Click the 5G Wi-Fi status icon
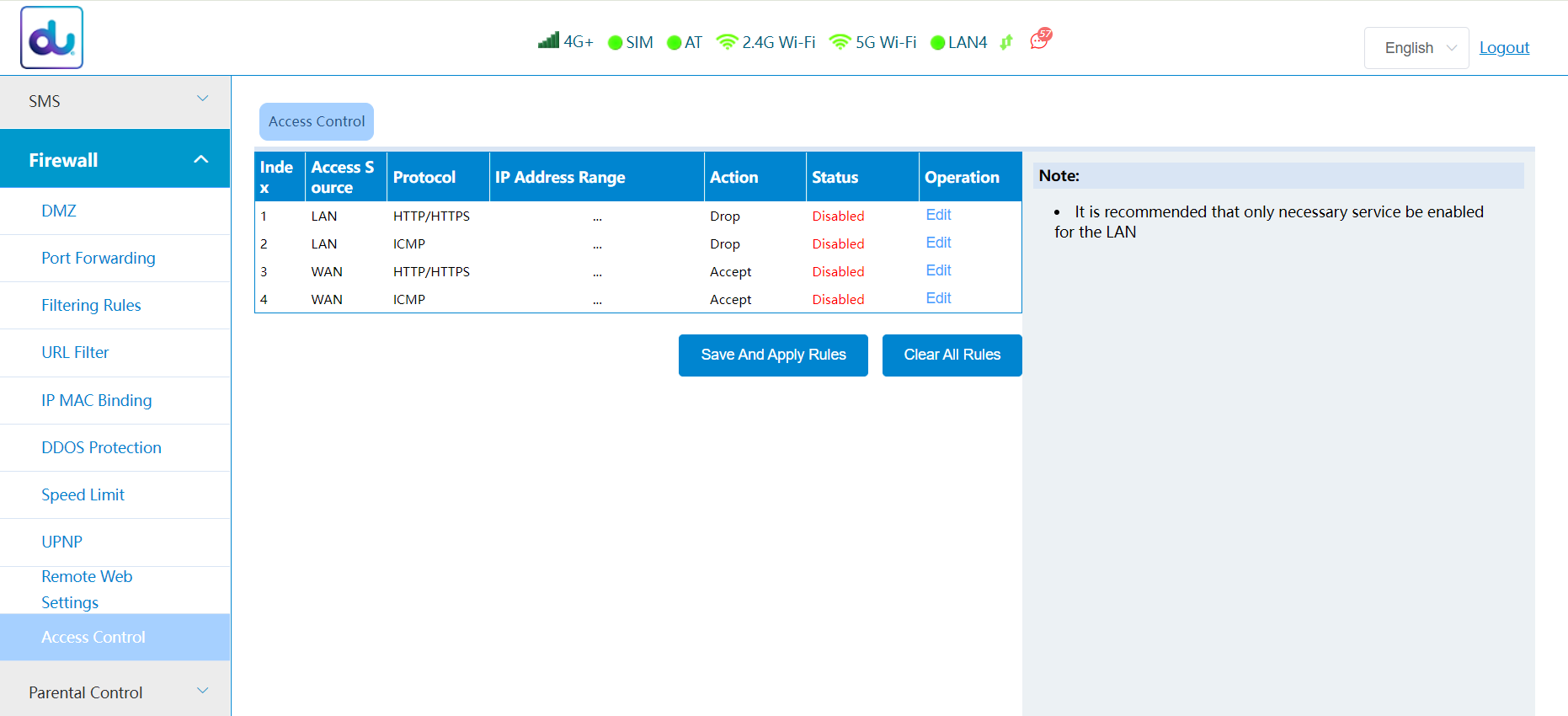Viewport: 1568px width, 716px height. point(840,41)
